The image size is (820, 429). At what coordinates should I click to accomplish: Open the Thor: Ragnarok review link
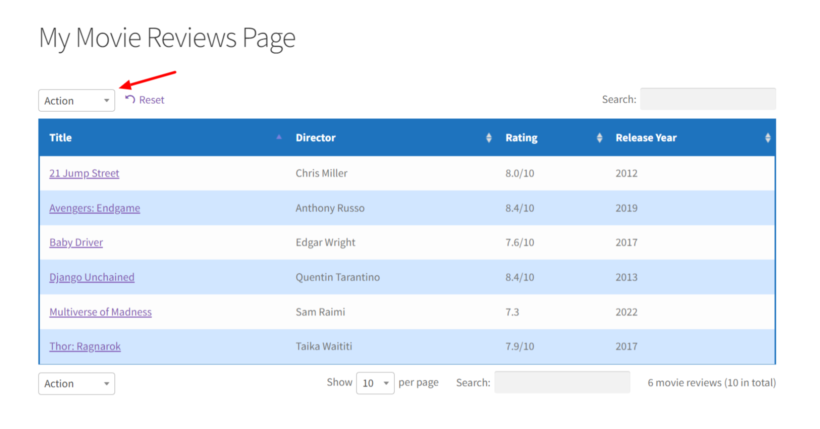[x=85, y=346]
